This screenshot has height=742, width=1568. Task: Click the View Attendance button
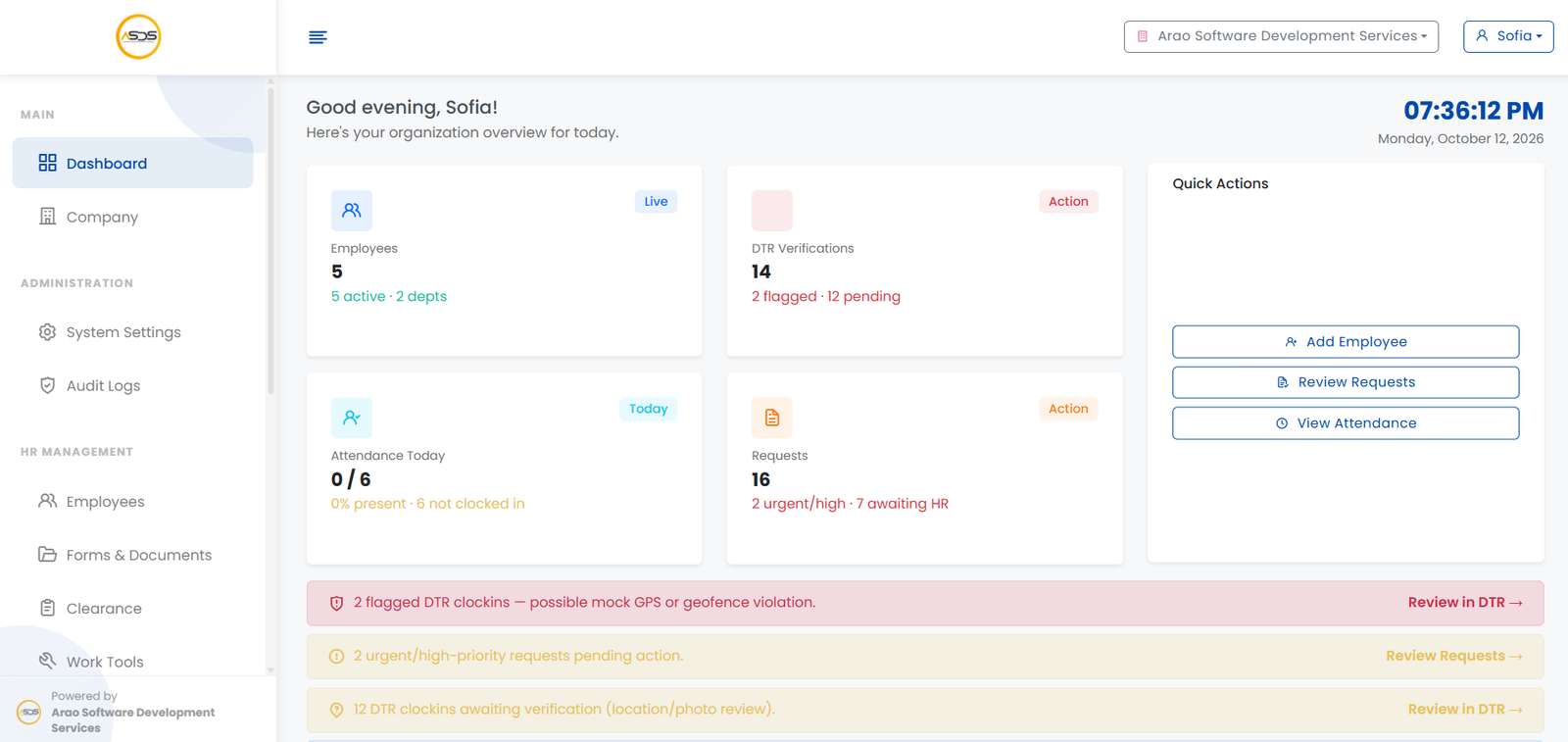click(1346, 423)
